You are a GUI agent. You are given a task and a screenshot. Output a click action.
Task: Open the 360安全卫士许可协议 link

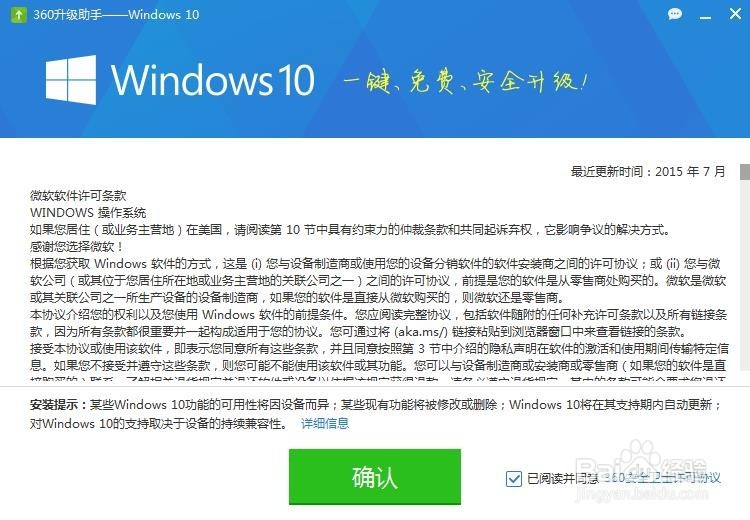point(661,478)
